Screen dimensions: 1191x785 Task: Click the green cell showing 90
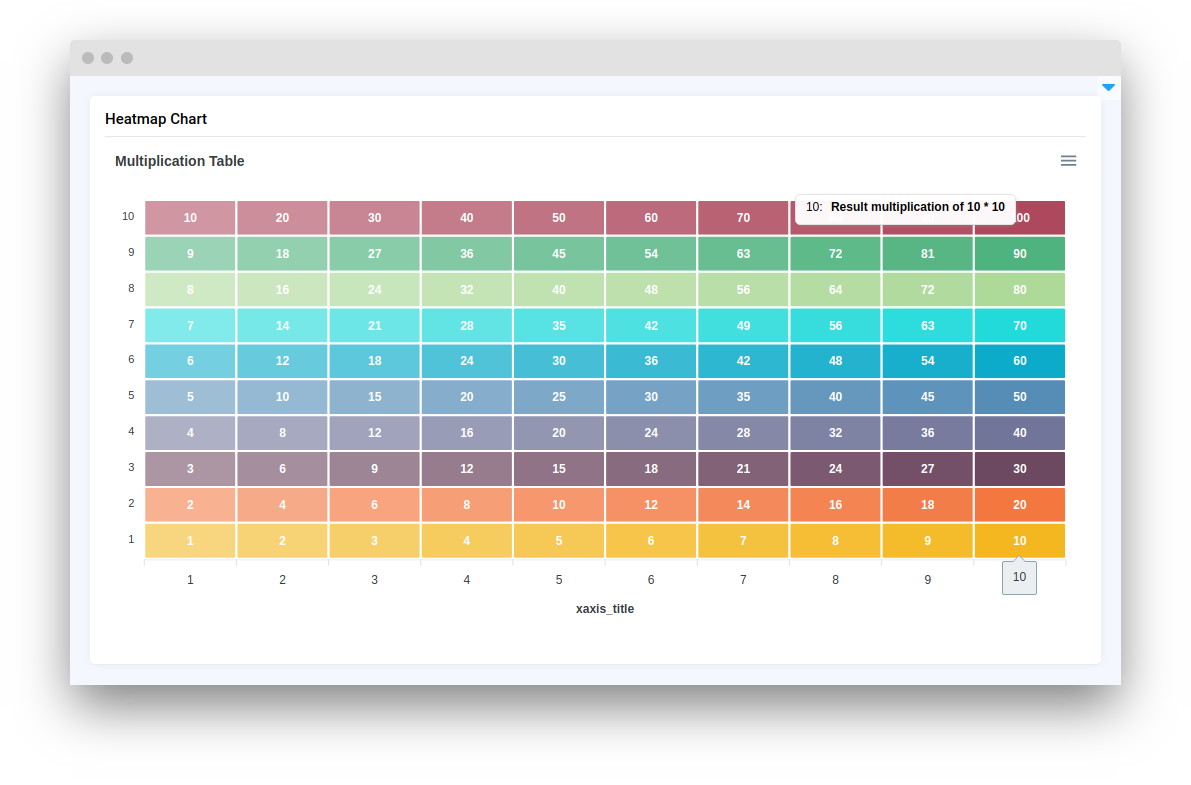click(x=1019, y=254)
